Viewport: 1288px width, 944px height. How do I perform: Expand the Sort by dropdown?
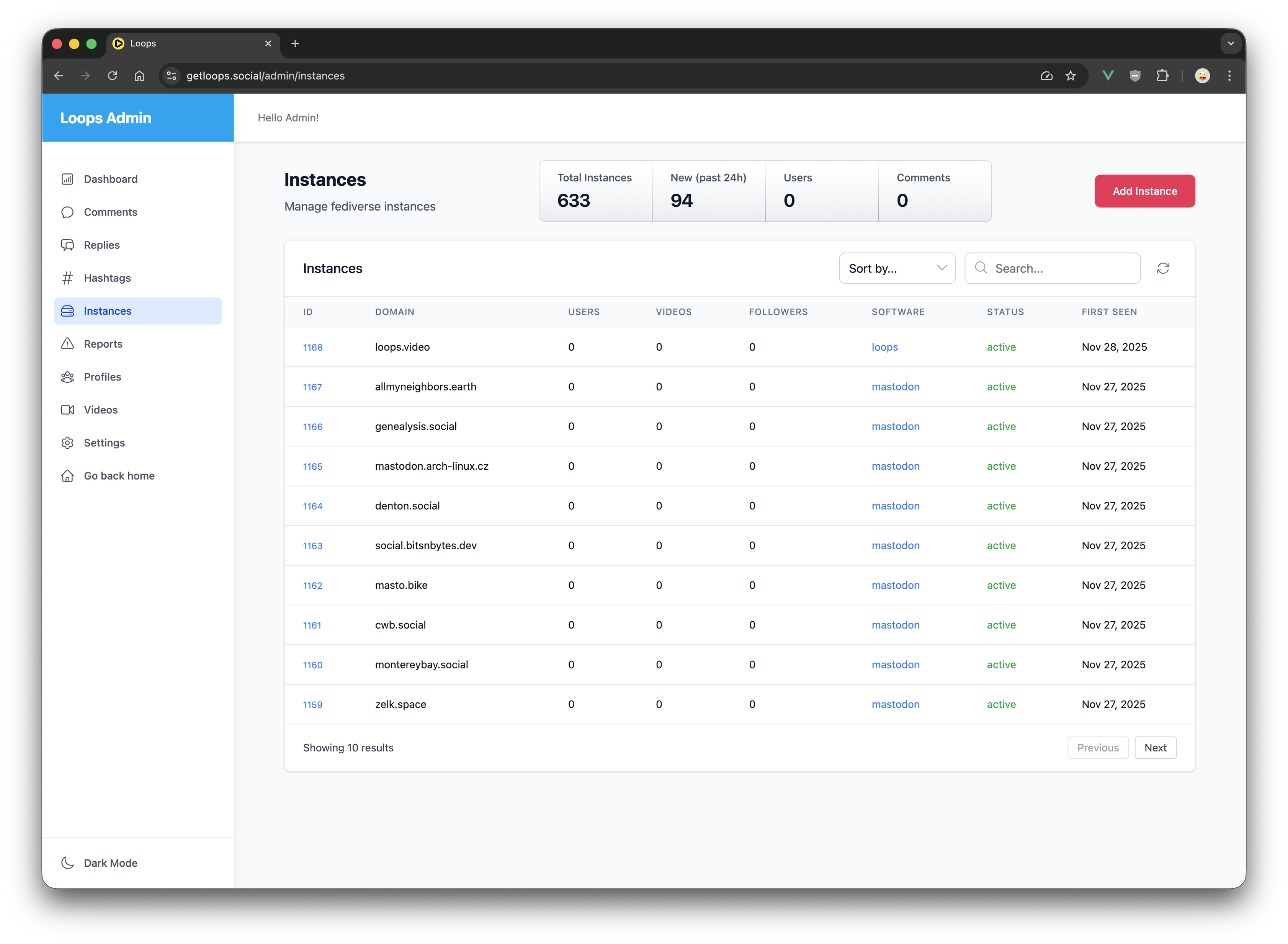pyautogui.click(x=897, y=269)
